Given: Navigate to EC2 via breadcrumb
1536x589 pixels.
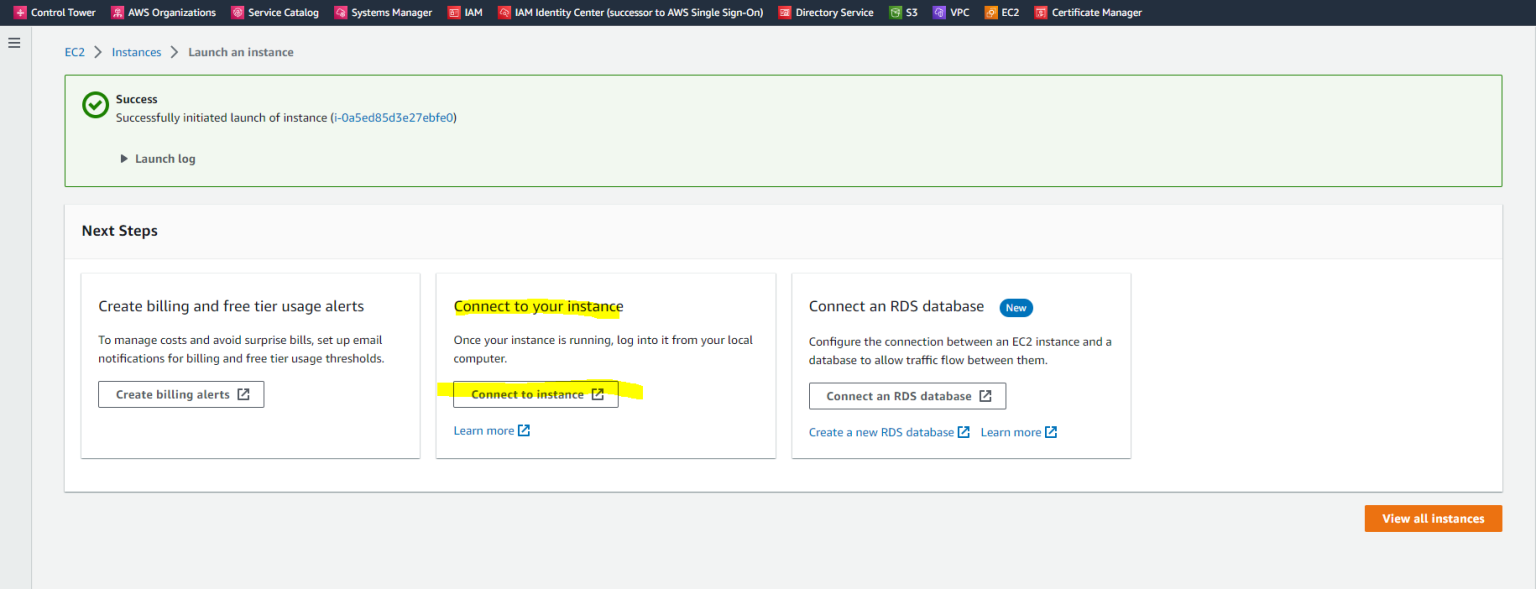Looking at the screenshot, I should pyautogui.click(x=74, y=51).
